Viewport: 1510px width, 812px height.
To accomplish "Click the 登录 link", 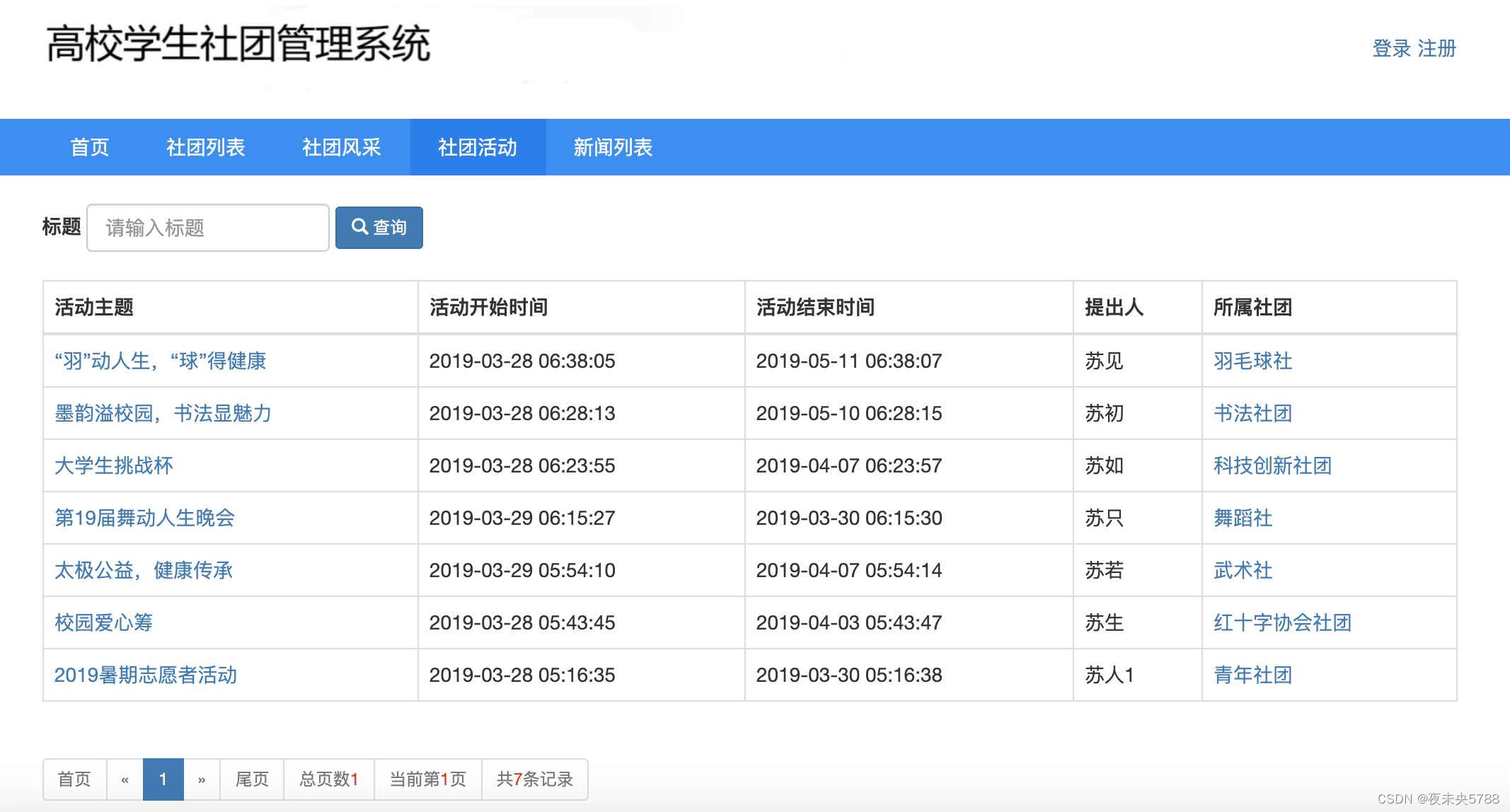I will pyautogui.click(x=1391, y=48).
